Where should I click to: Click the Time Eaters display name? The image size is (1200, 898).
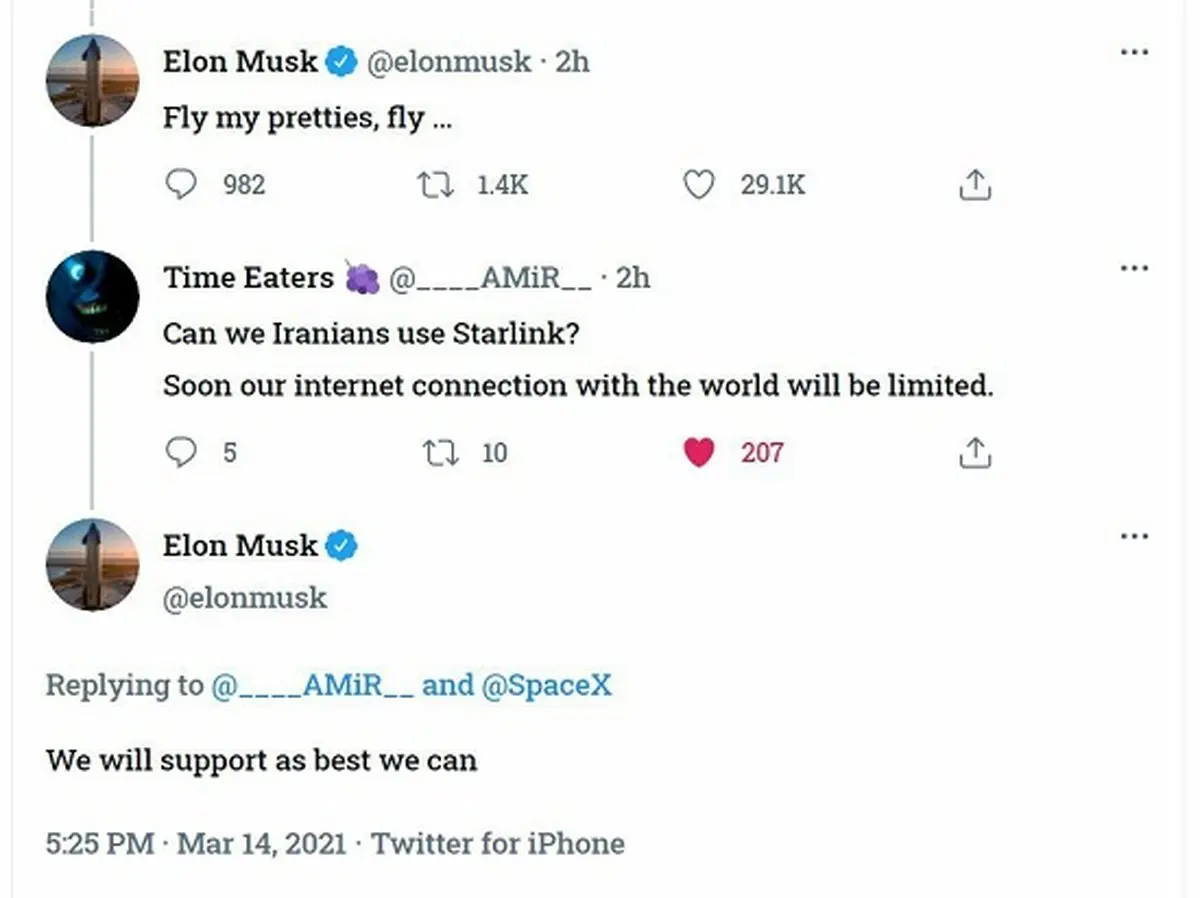point(248,277)
